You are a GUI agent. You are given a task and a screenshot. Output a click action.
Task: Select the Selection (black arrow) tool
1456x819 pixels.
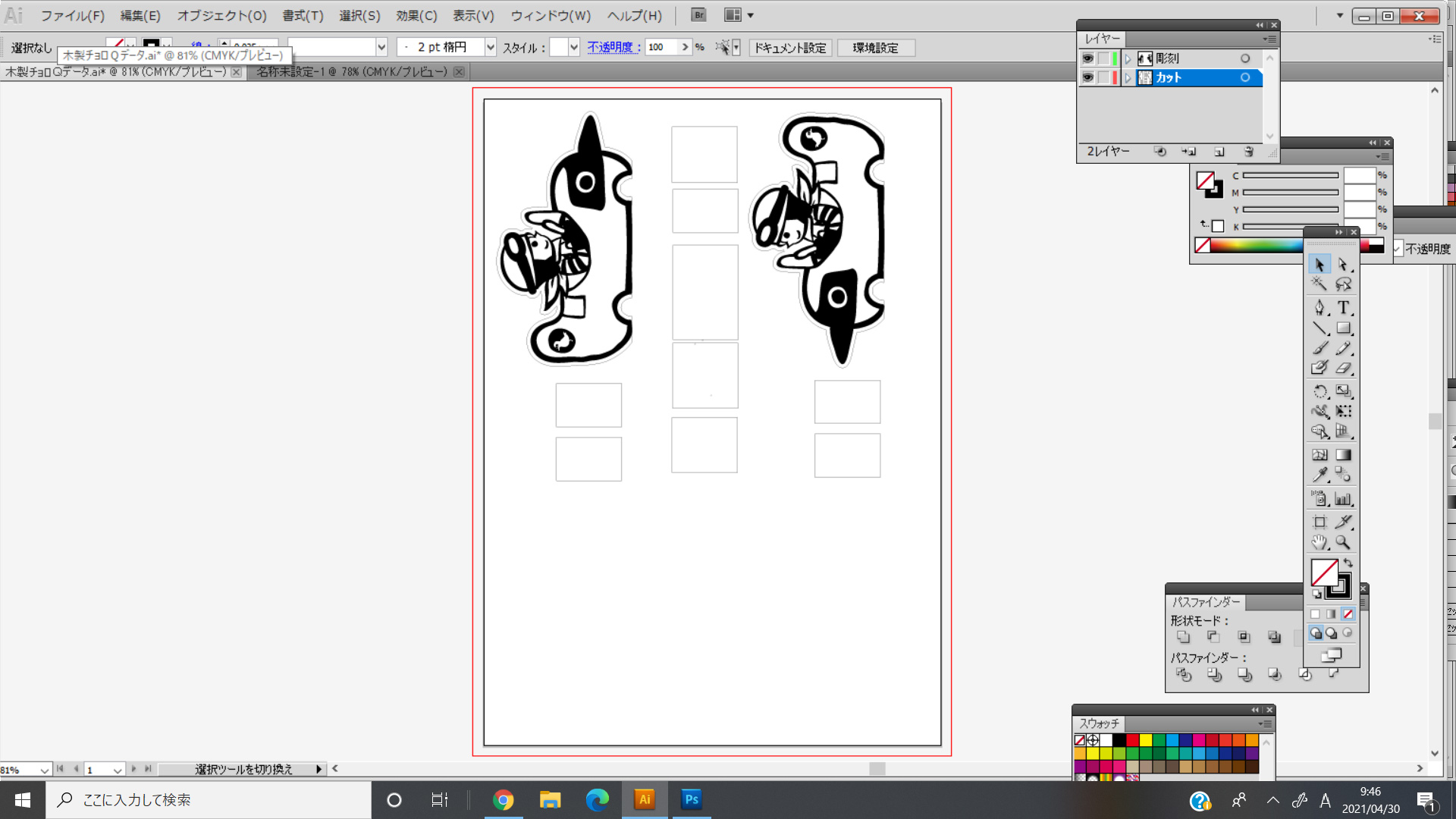[1319, 264]
